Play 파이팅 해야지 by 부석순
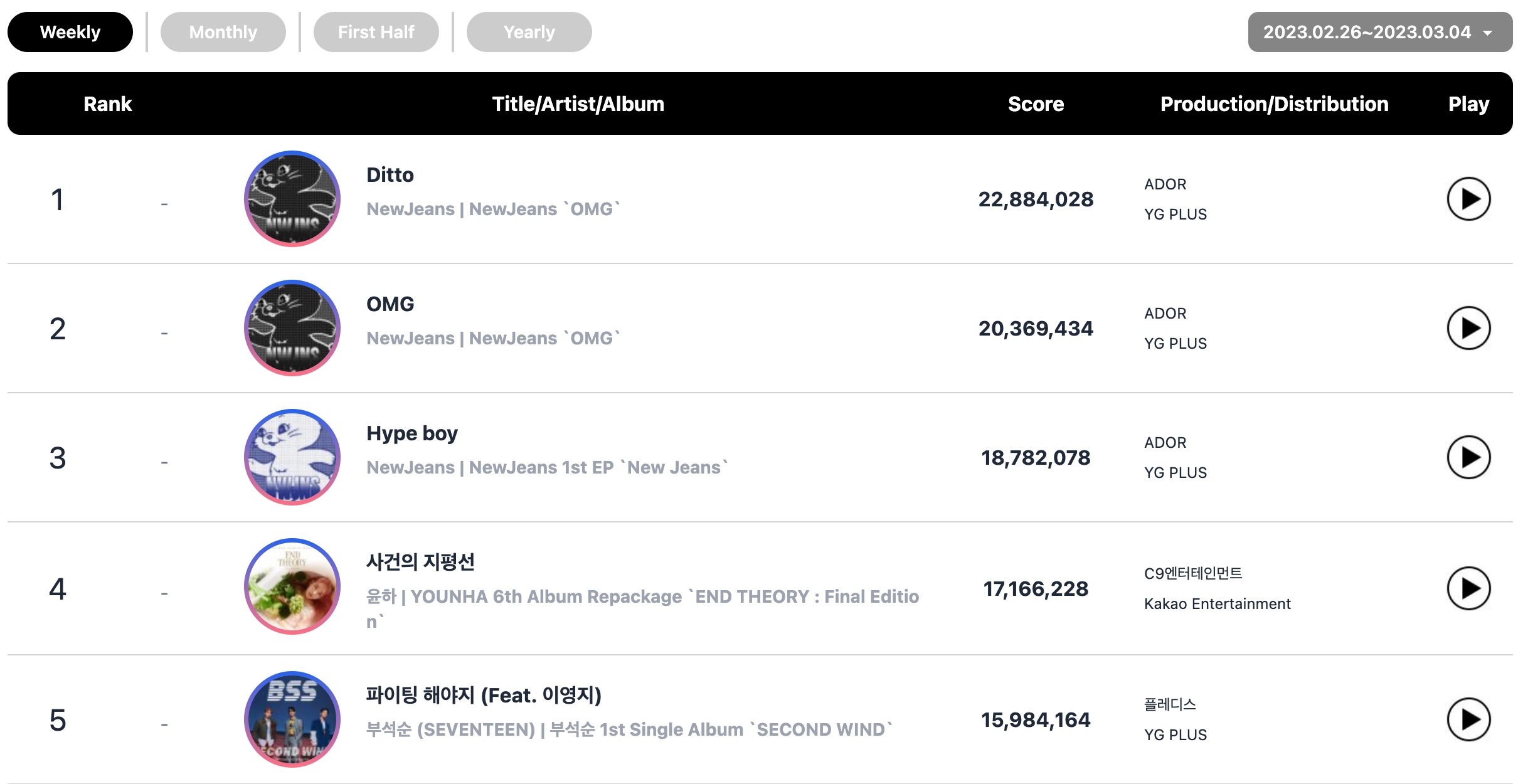The height and width of the screenshot is (784, 1523). pos(1468,719)
